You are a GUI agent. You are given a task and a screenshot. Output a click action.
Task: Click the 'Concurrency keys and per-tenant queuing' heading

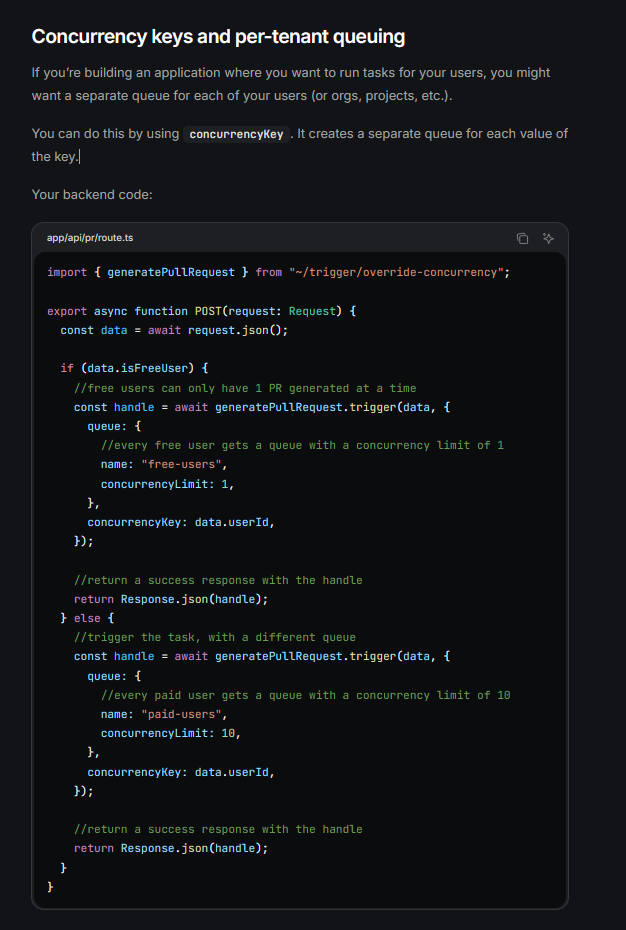(218, 37)
